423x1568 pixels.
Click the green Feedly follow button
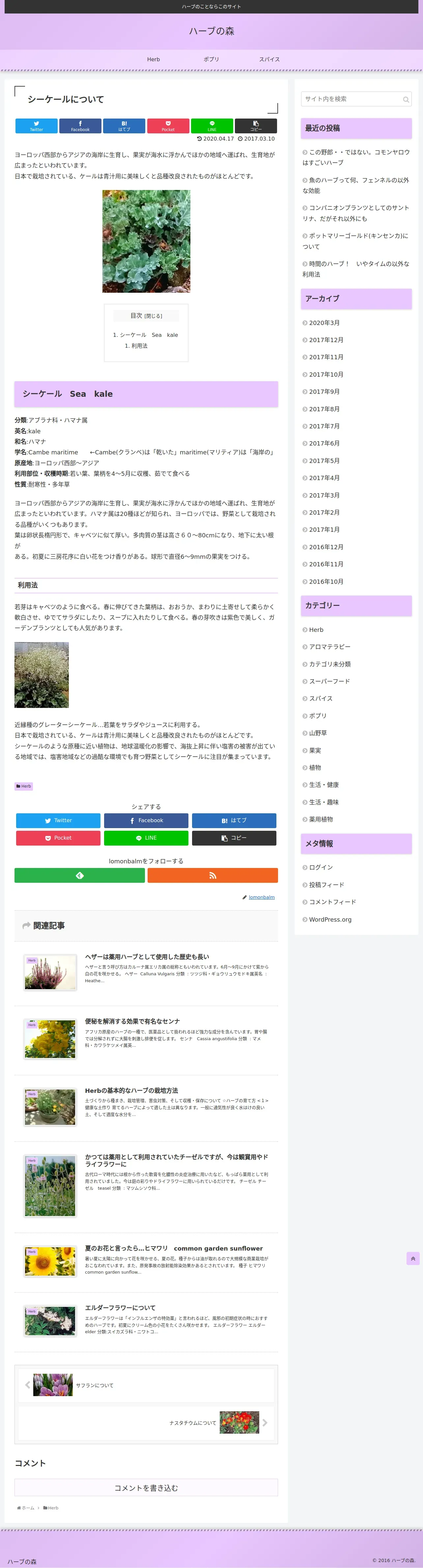[80, 875]
